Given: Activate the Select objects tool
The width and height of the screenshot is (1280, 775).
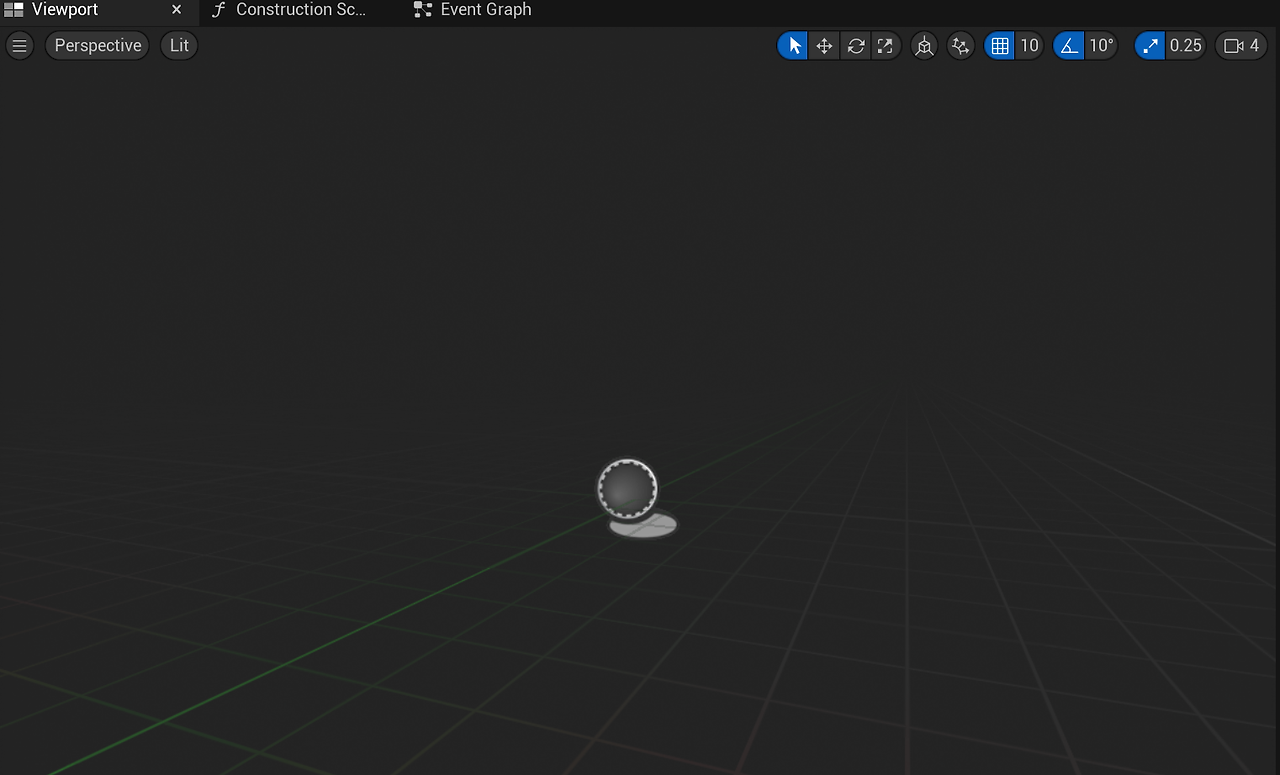Looking at the screenshot, I should pyautogui.click(x=793, y=45).
